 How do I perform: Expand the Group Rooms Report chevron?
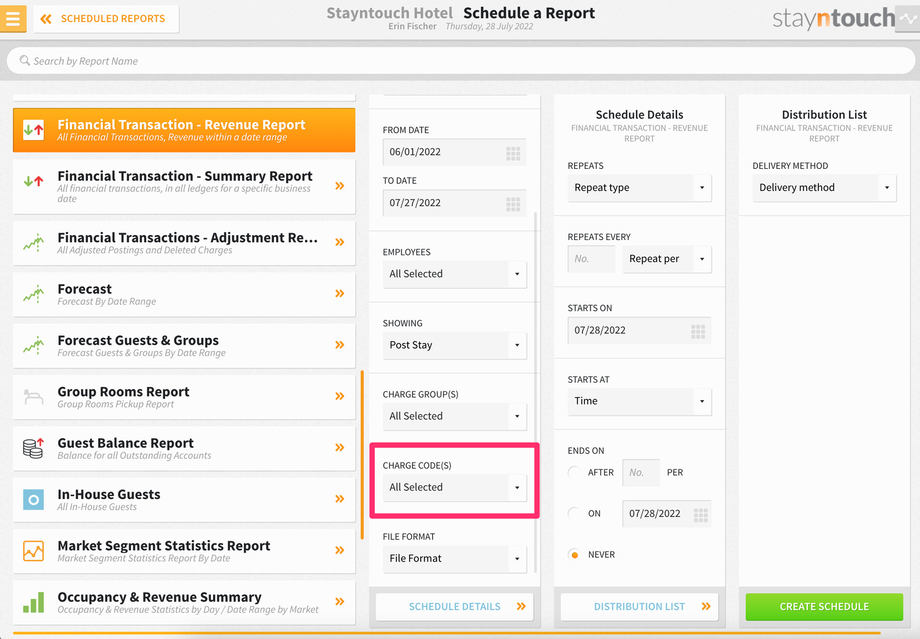pyautogui.click(x=340, y=396)
